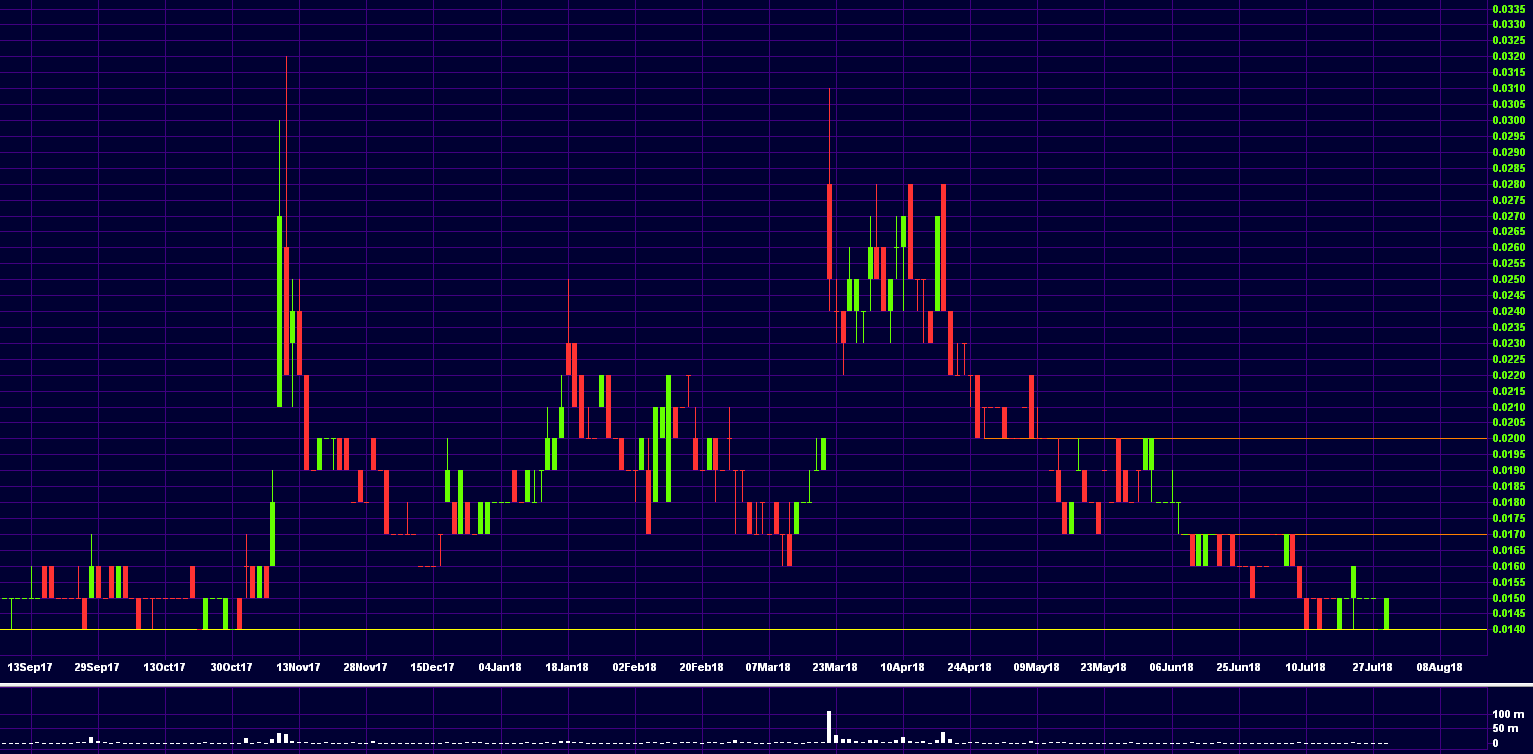The width and height of the screenshot is (1533, 754).
Task: Click the 27Jul18 date label
Action: coord(1372,667)
